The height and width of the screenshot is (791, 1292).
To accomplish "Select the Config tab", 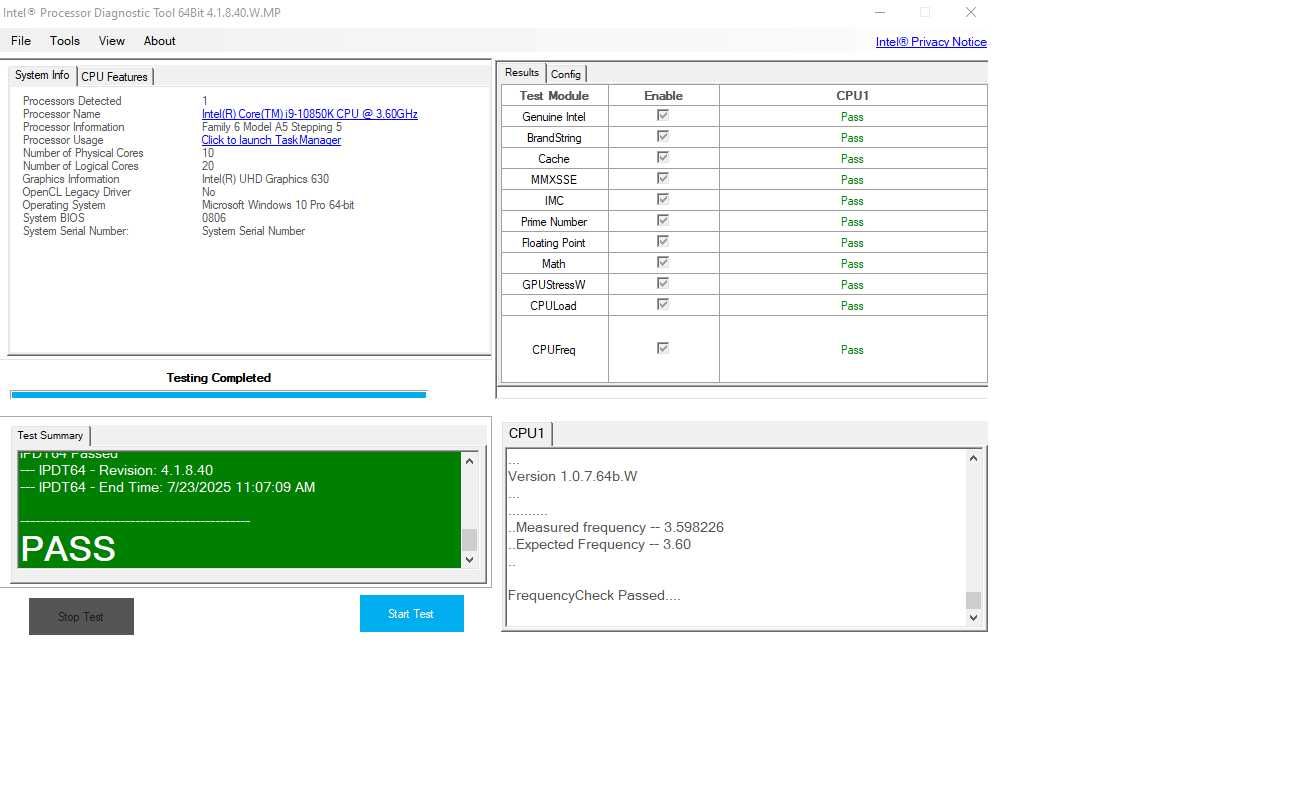I will click(x=566, y=74).
